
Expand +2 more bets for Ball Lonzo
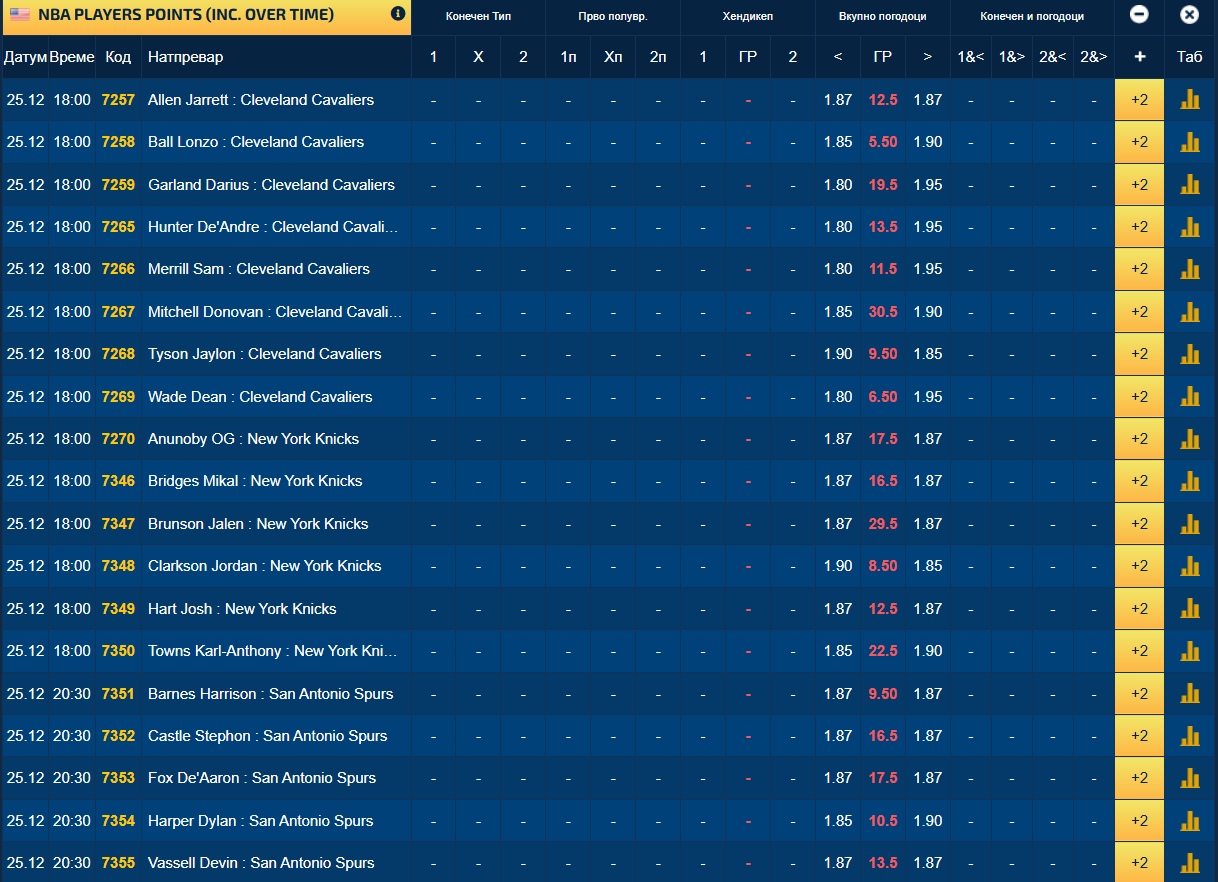[1139, 142]
